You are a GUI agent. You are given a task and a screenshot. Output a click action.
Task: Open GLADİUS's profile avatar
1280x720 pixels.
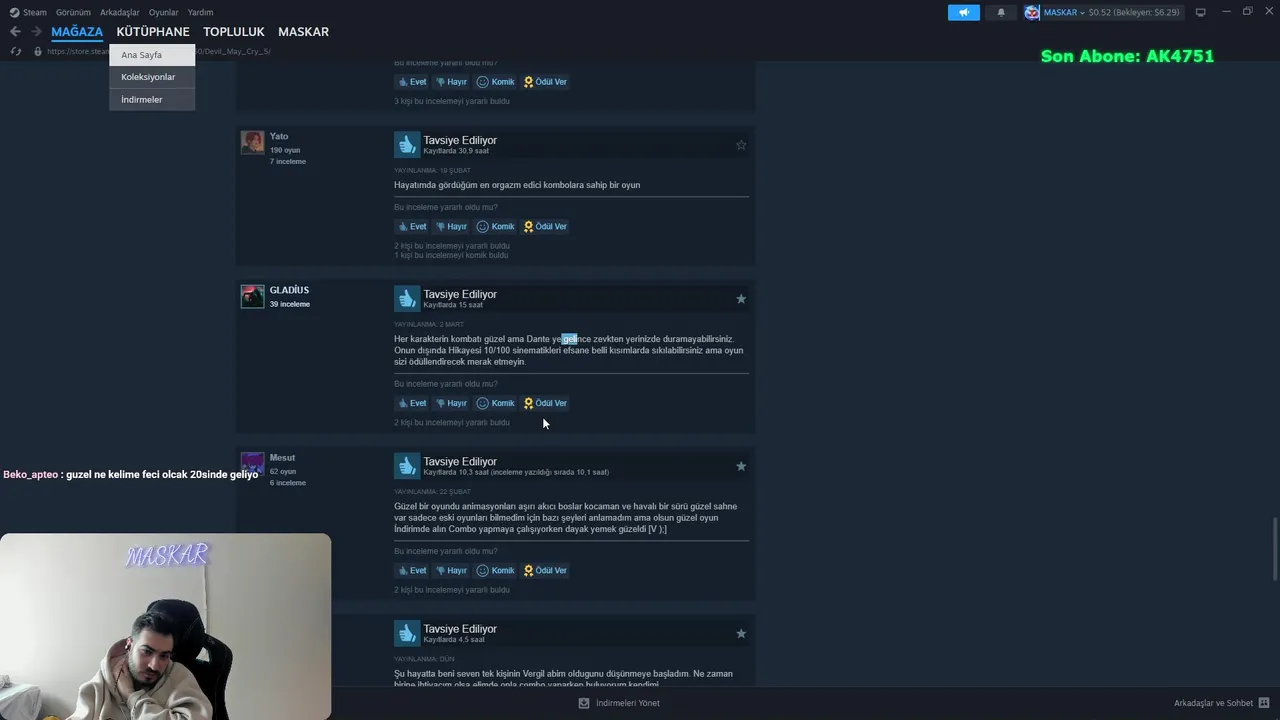pos(252,296)
